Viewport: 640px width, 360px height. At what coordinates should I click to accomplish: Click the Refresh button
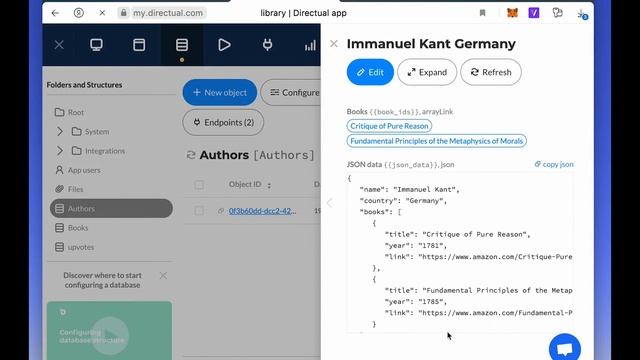click(x=491, y=72)
